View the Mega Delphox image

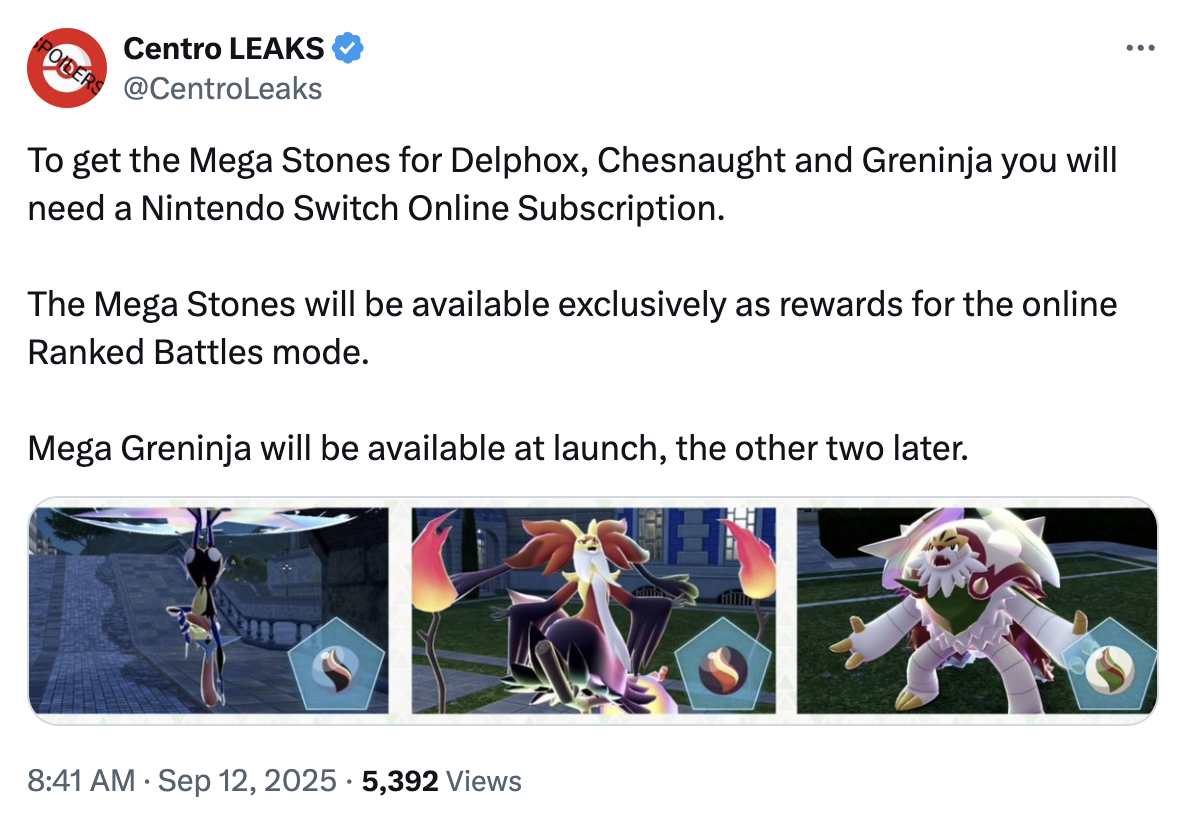coord(594,610)
